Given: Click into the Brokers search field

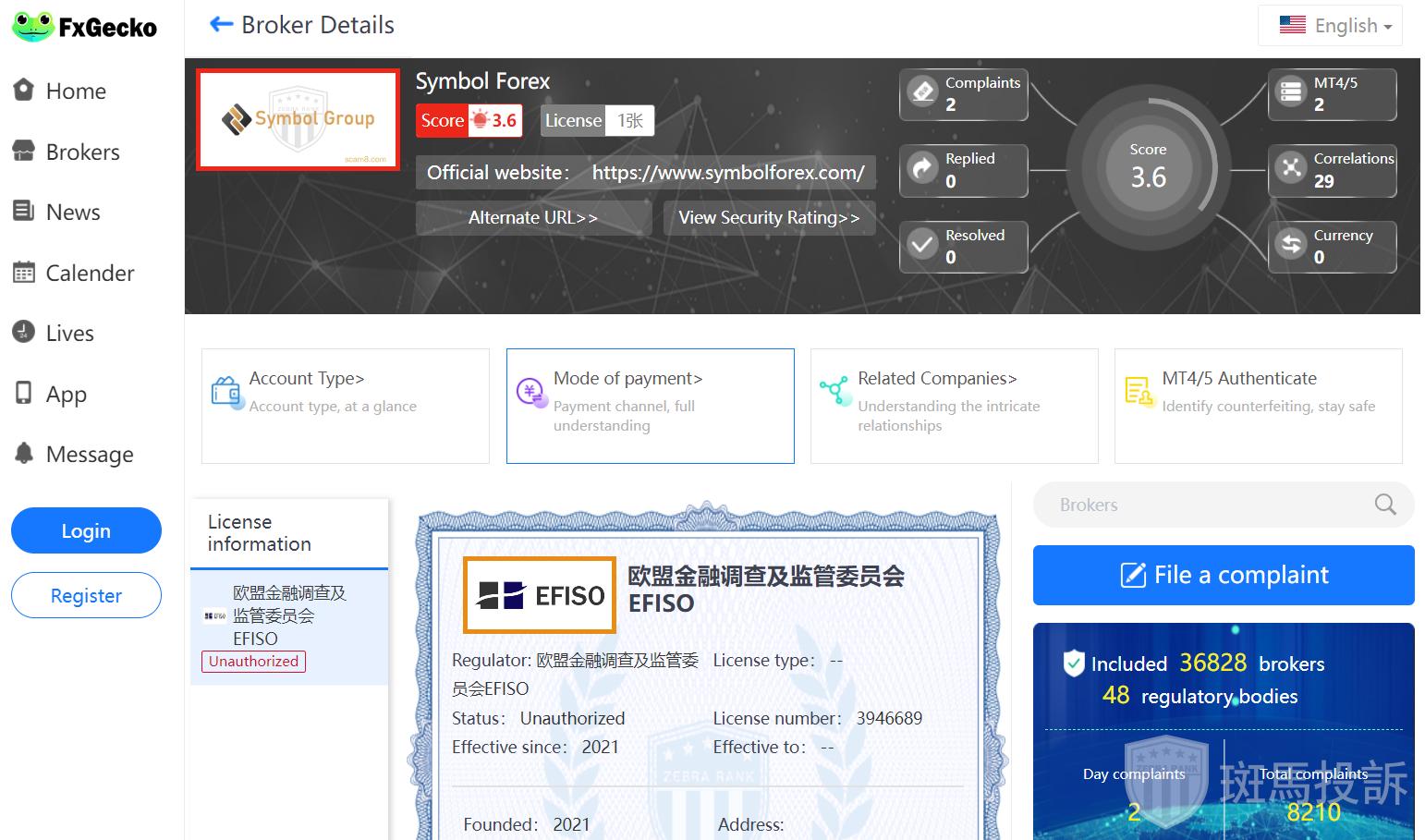Looking at the screenshot, I should [1201, 505].
